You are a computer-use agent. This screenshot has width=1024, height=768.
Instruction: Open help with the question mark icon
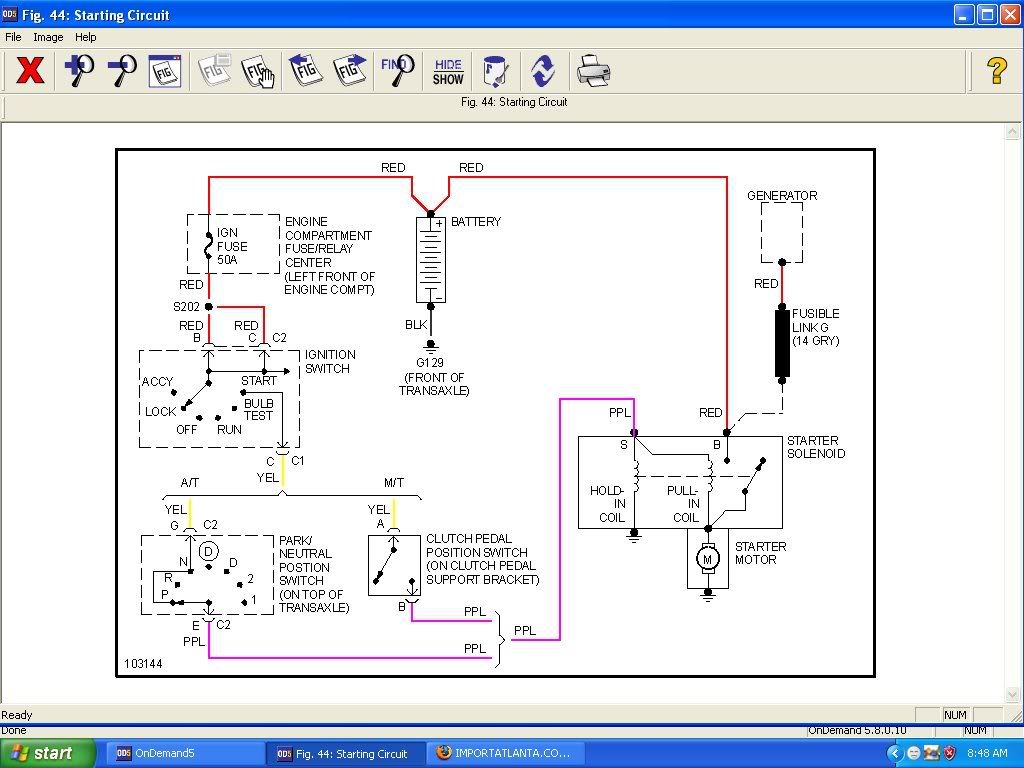996,71
